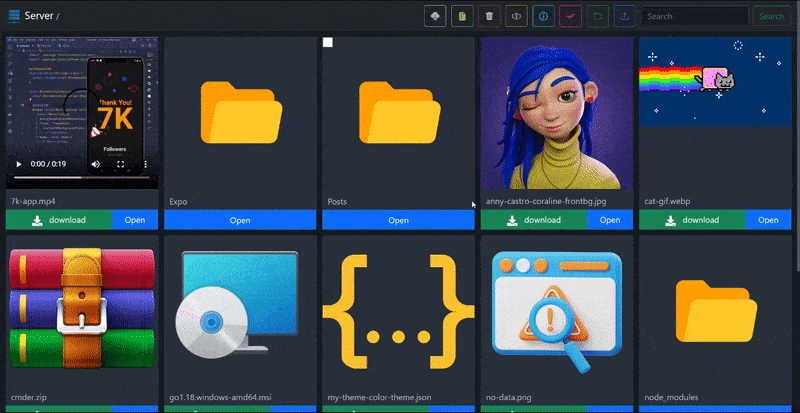Click the Server breadcrumb title
This screenshot has width=800, height=413.
coord(39,16)
